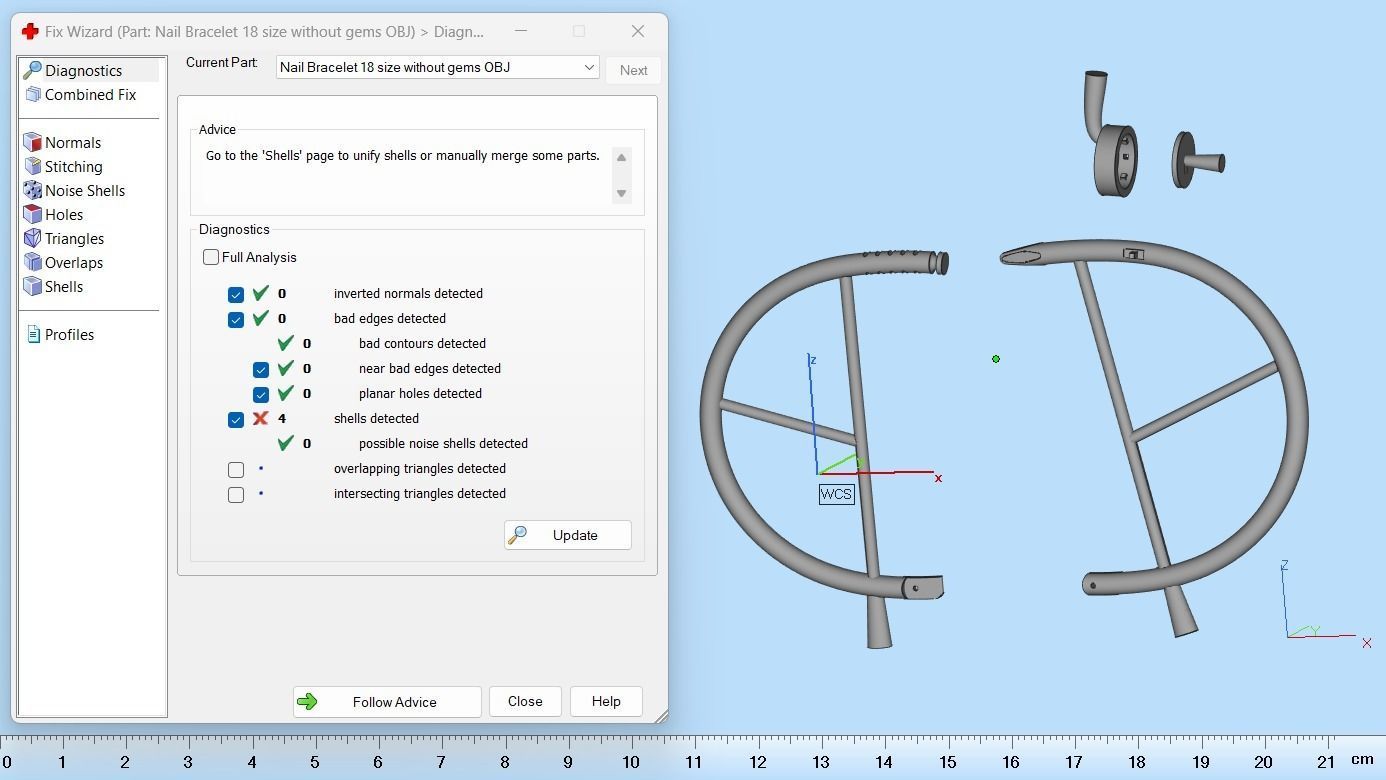Image resolution: width=1386 pixels, height=780 pixels.
Task: Click the Follow Advice button
Action: 387,702
